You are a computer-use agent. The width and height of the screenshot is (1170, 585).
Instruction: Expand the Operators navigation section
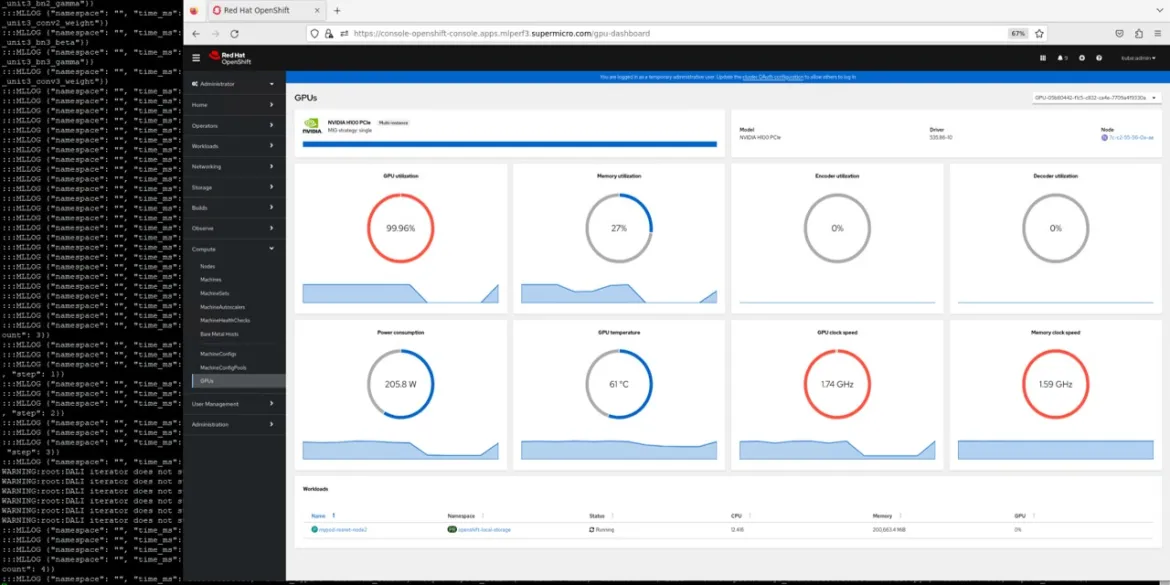(x=234, y=126)
